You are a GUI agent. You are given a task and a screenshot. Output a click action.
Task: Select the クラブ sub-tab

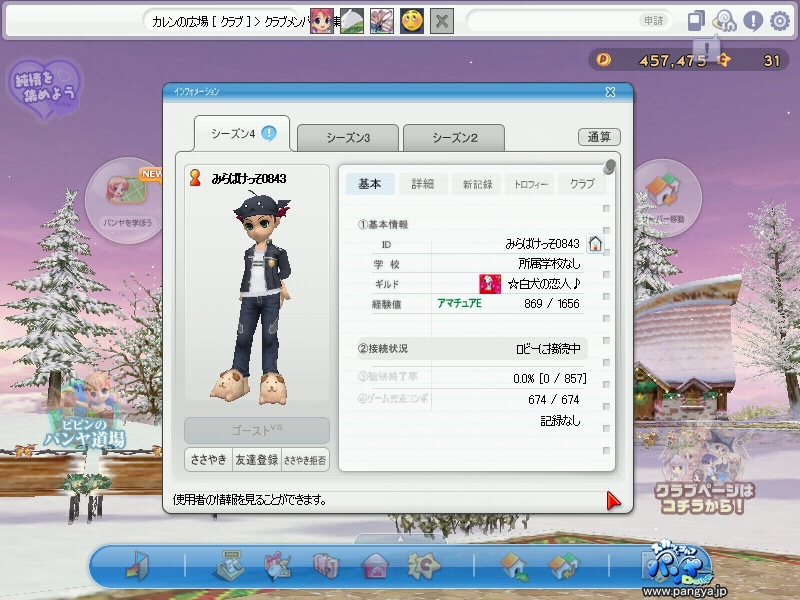coord(582,184)
